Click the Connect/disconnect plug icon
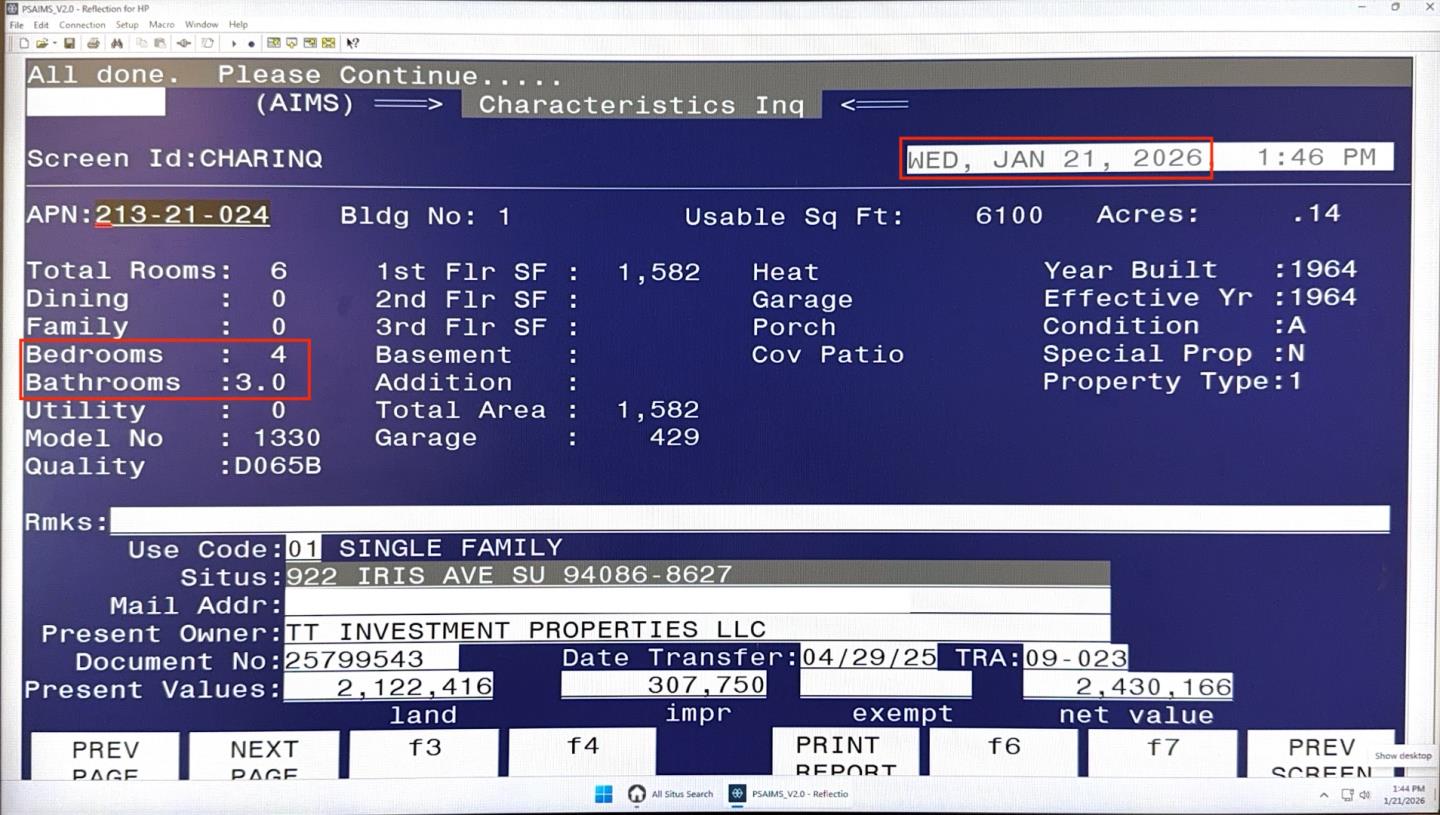This screenshot has height=815, width=1440. [x=184, y=44]
